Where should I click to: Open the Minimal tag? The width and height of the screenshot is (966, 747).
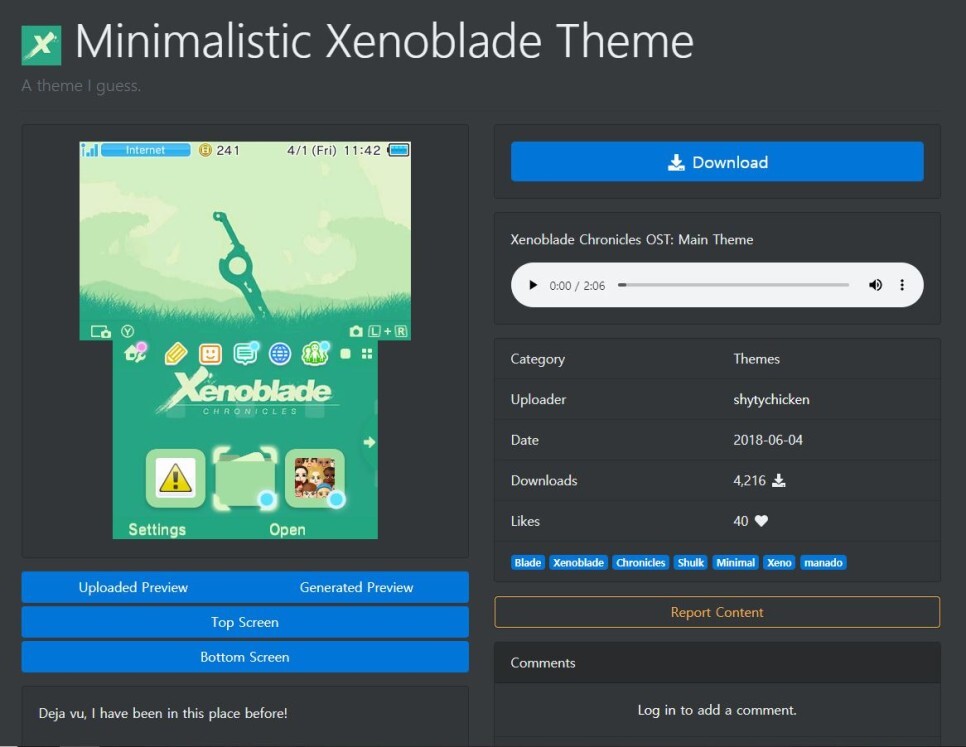point(736,562)
